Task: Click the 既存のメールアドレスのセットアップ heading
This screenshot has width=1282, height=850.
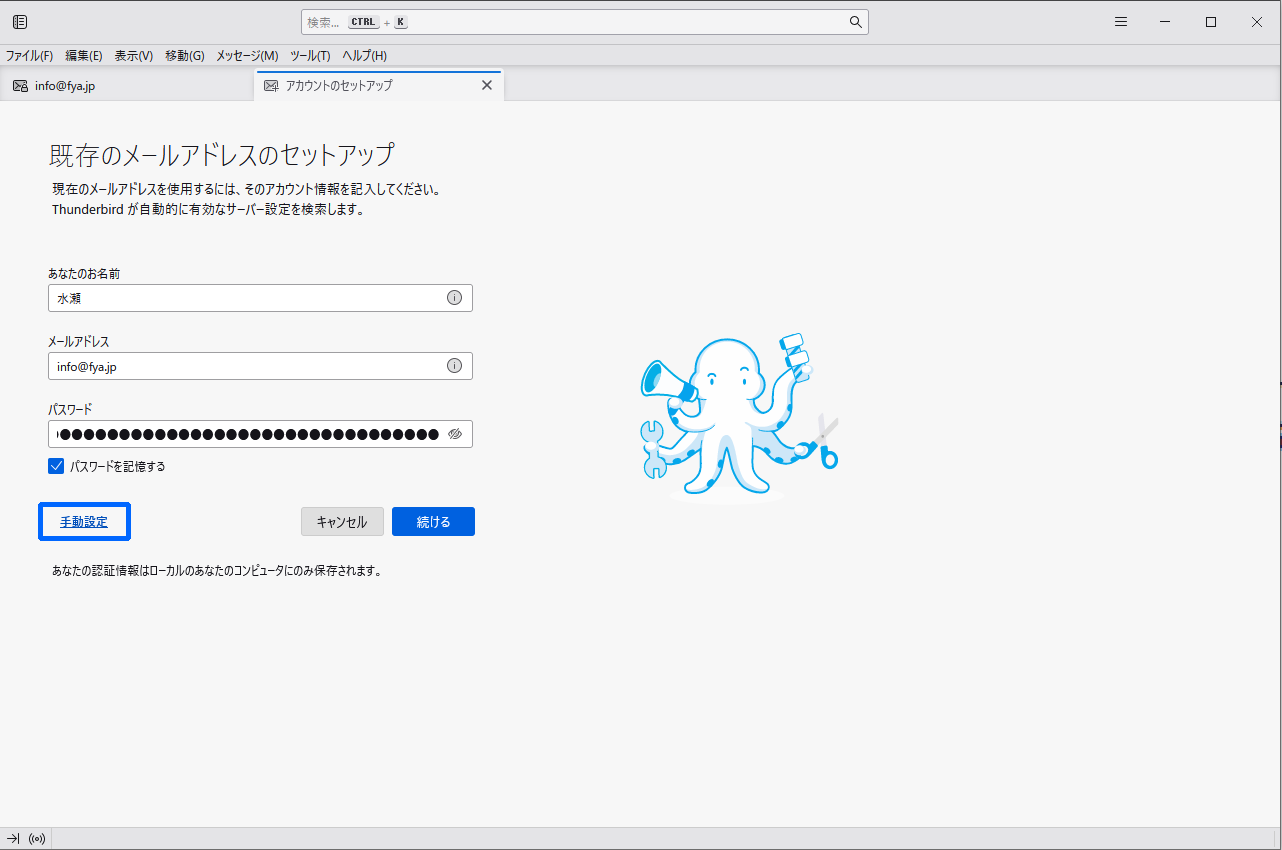Action: pos(222,155)
